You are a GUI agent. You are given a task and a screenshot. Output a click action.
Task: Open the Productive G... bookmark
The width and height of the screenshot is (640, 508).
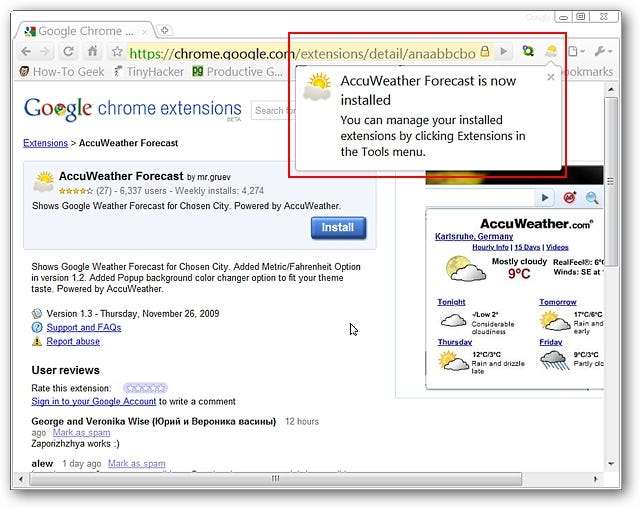click(x=238, y=72)
